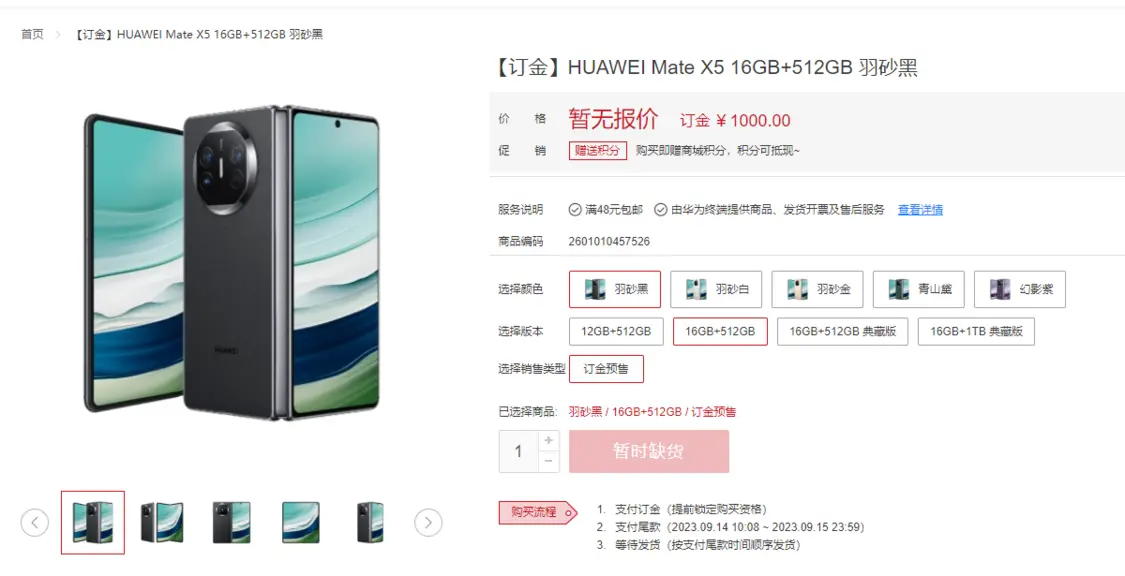Select the 幻影紫 color variant
This screenshot has width=1125, height=576.
pos(1020,289)
